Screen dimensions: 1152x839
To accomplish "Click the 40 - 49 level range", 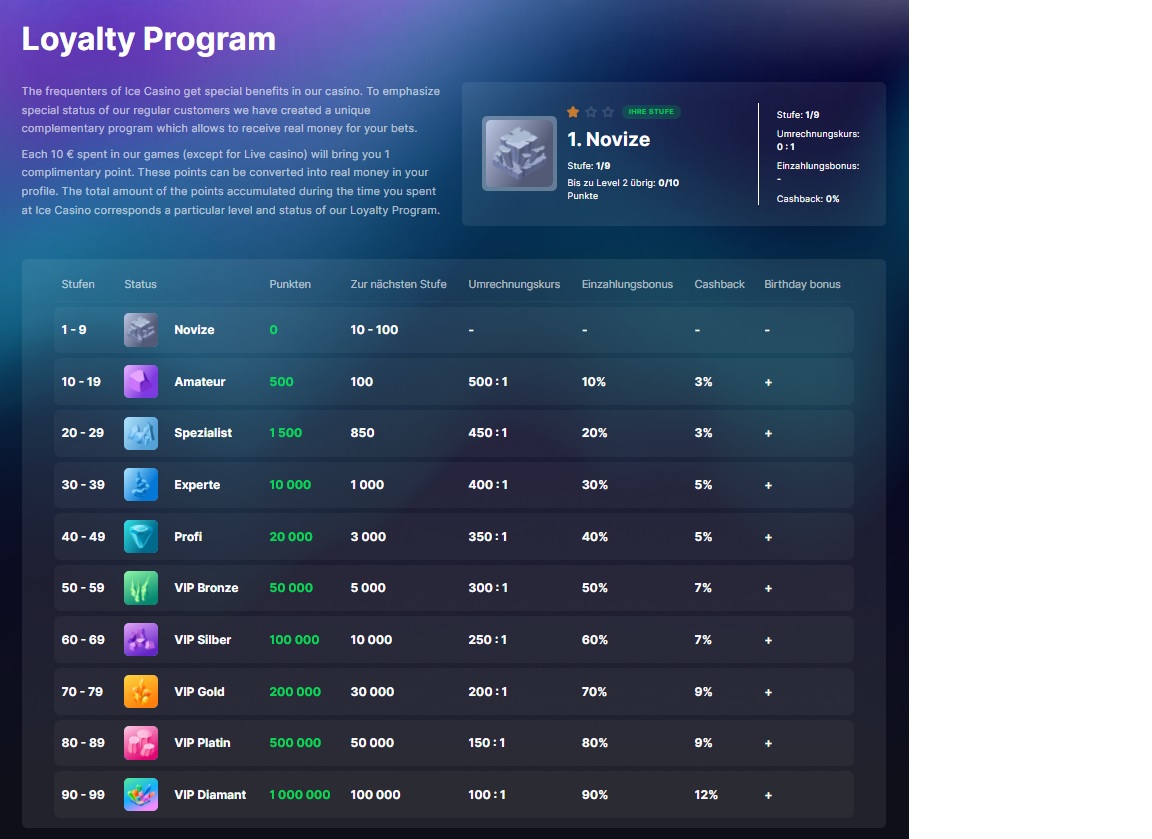I will tap(83, 536).
